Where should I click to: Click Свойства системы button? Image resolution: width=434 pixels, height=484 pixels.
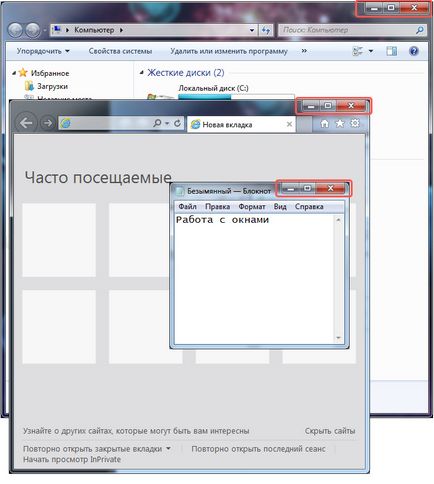point(120,51)
